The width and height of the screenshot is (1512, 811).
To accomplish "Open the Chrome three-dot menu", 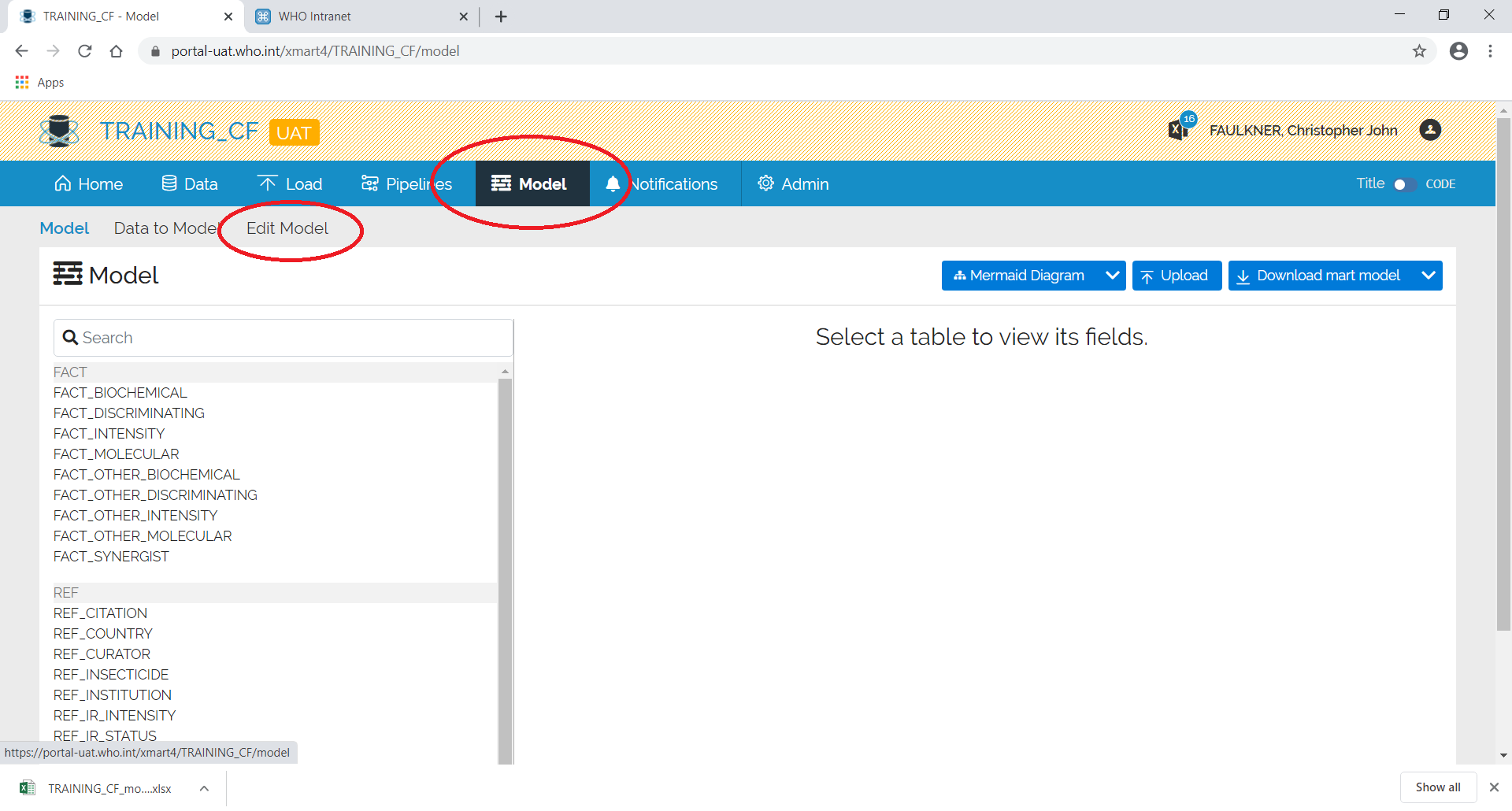I will tap(1490, 51).
